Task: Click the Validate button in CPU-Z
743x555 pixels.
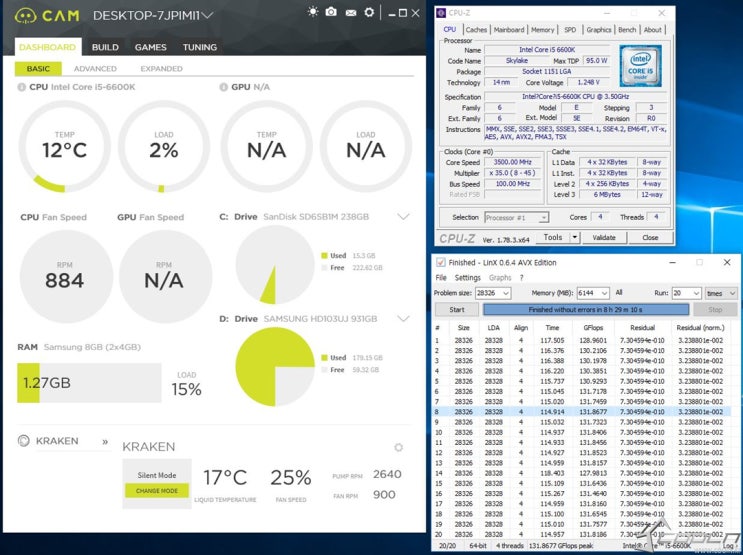Action: (604, 237)
